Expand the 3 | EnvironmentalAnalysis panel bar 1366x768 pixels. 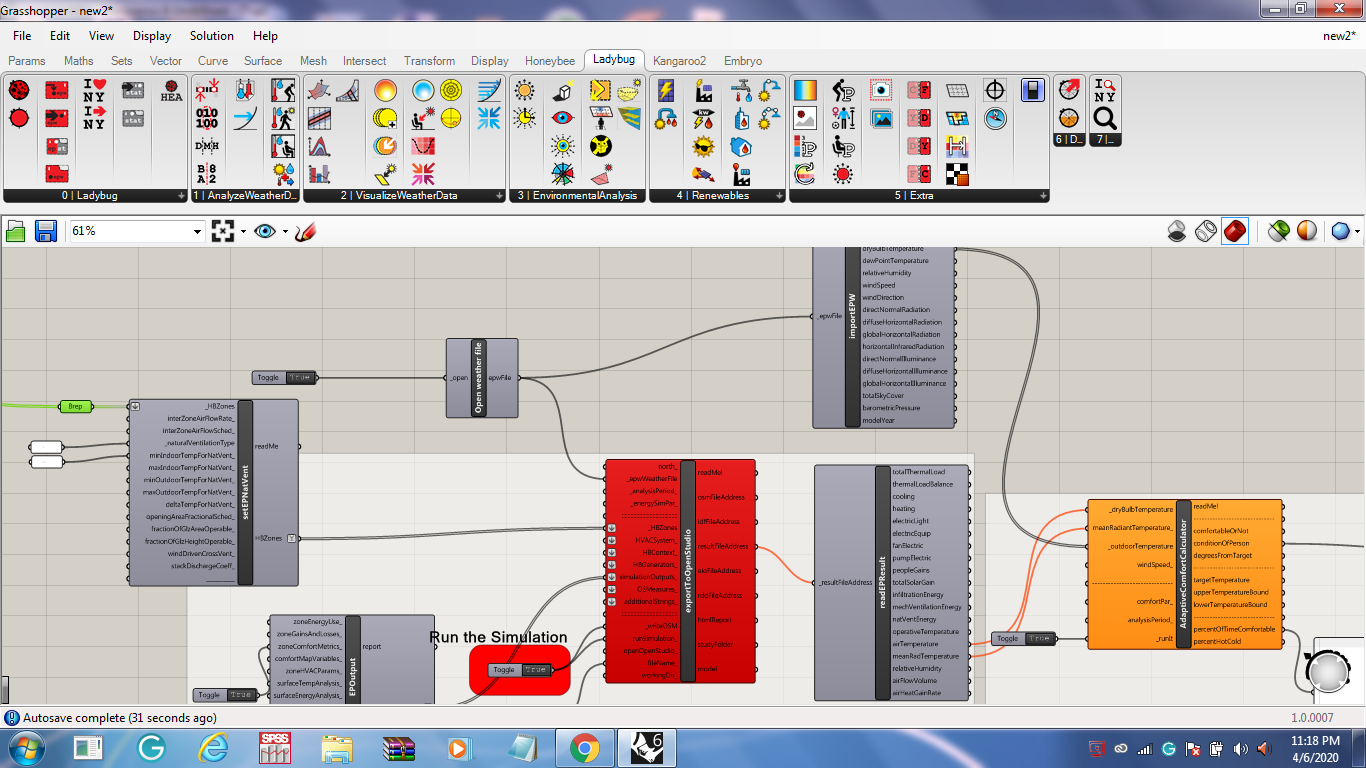(x=577, y=196)
